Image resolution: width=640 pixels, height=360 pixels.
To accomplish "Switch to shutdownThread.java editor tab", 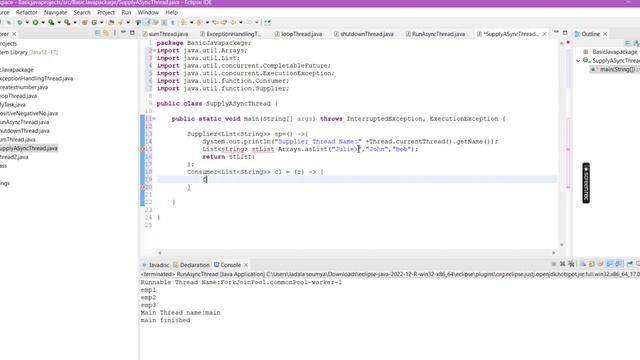I will (x=364, y=34).
